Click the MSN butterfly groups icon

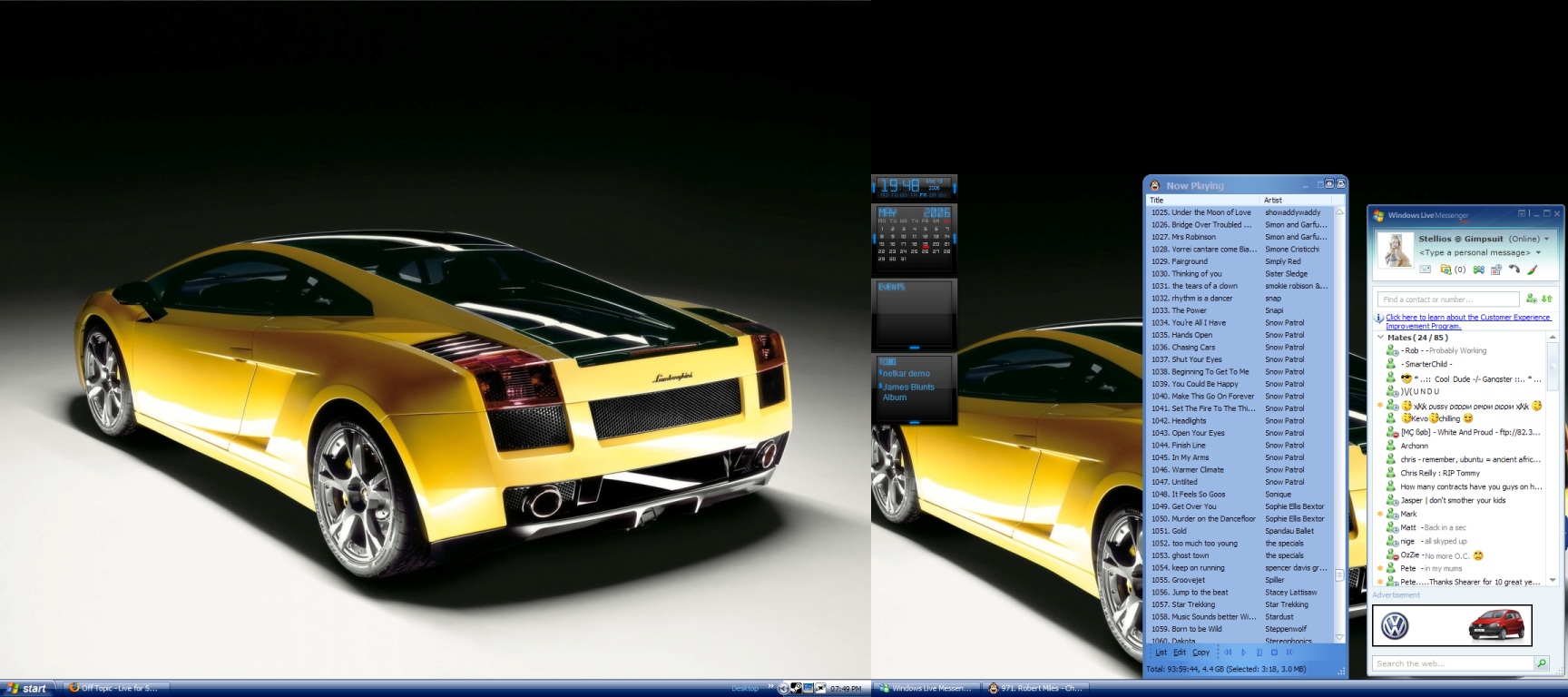pos(1478,270)
